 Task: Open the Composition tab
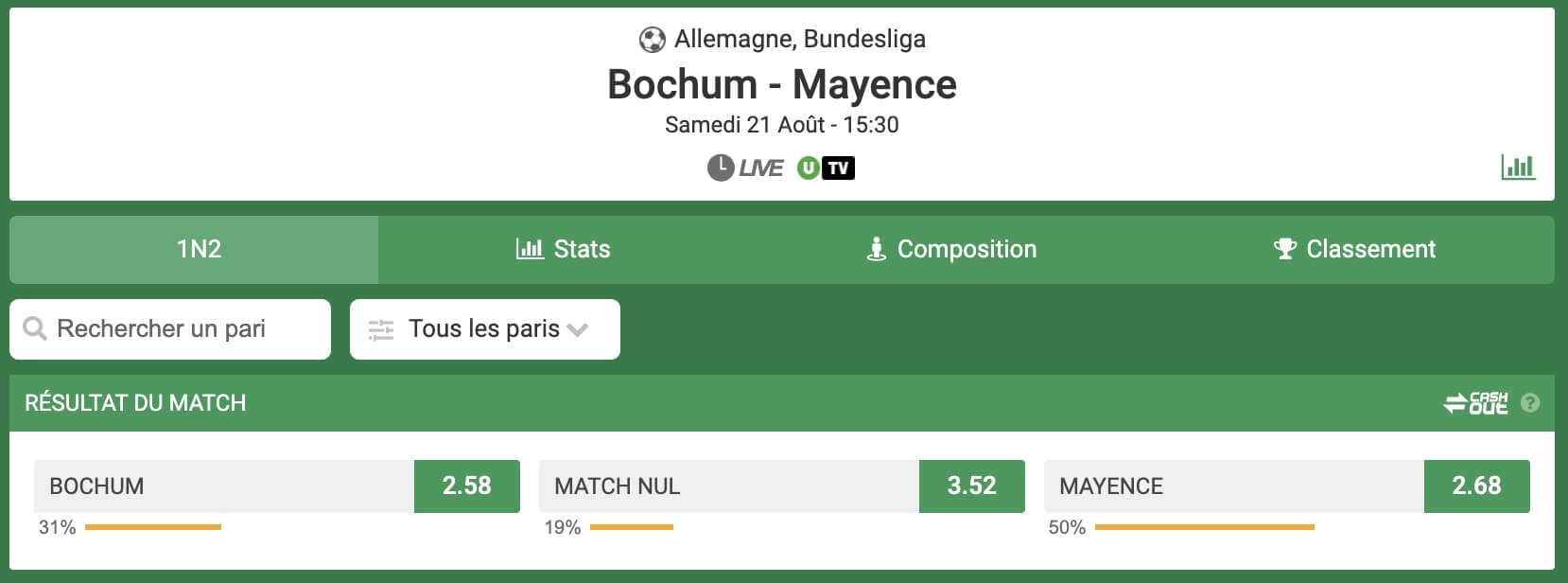point(951,249)
